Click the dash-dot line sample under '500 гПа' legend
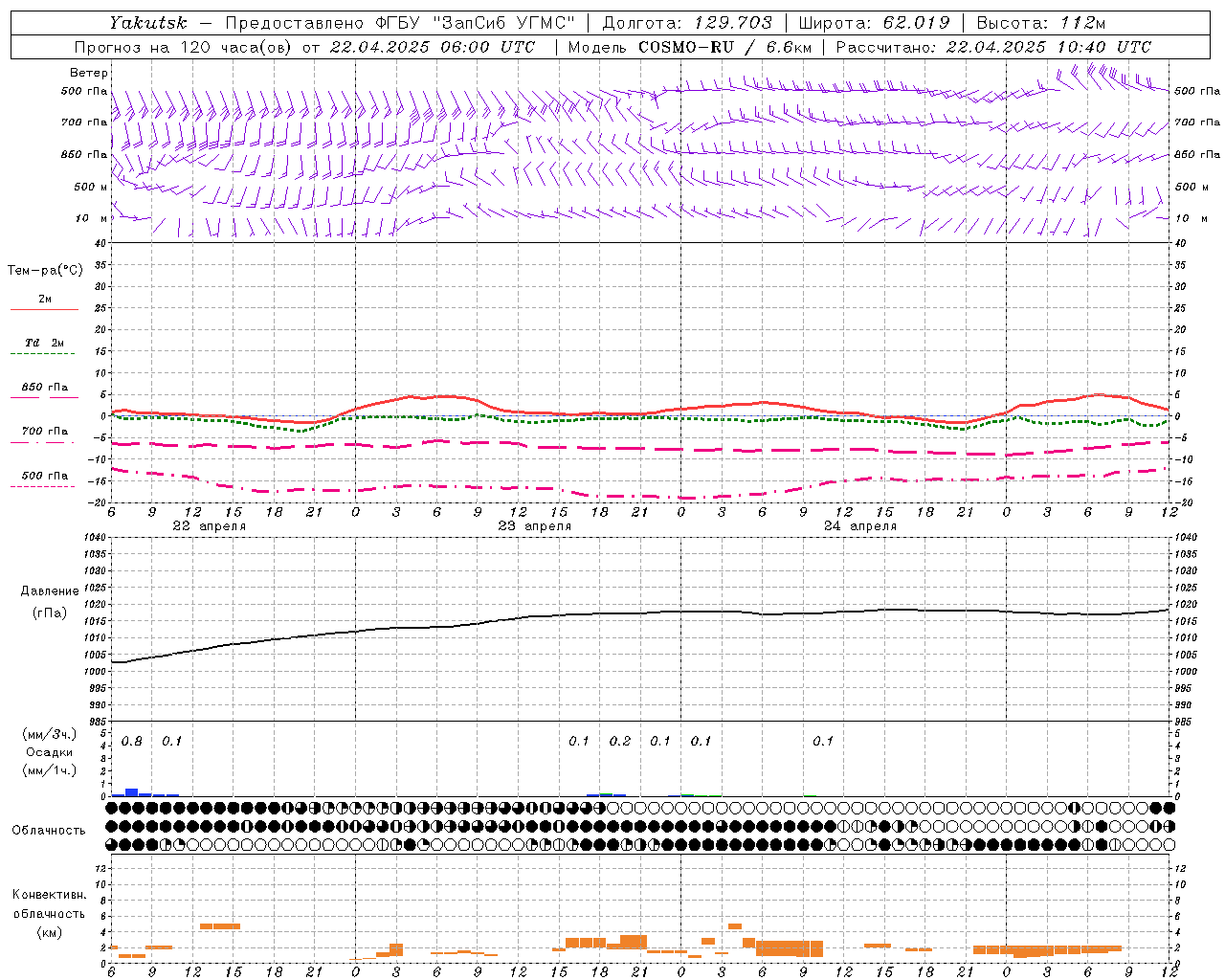Viewport: 1225px width, 980px height. pyautogui.click(x=44, y=486)
